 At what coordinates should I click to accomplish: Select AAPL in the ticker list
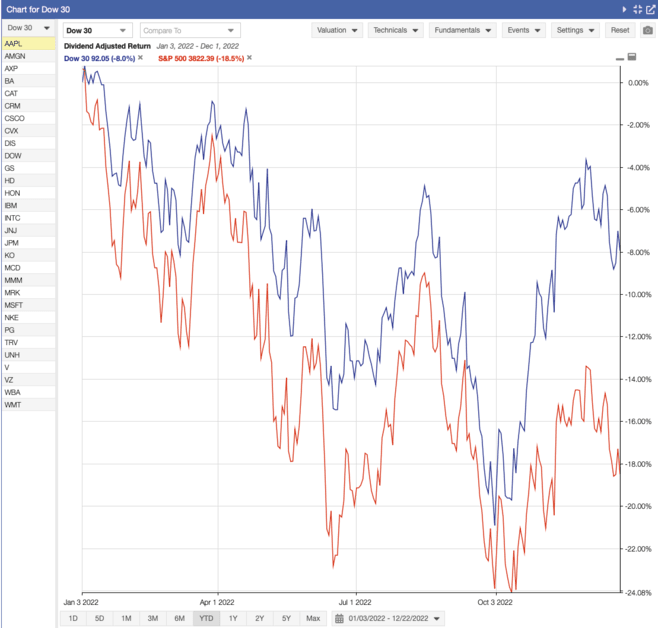[x=29, y=44]
